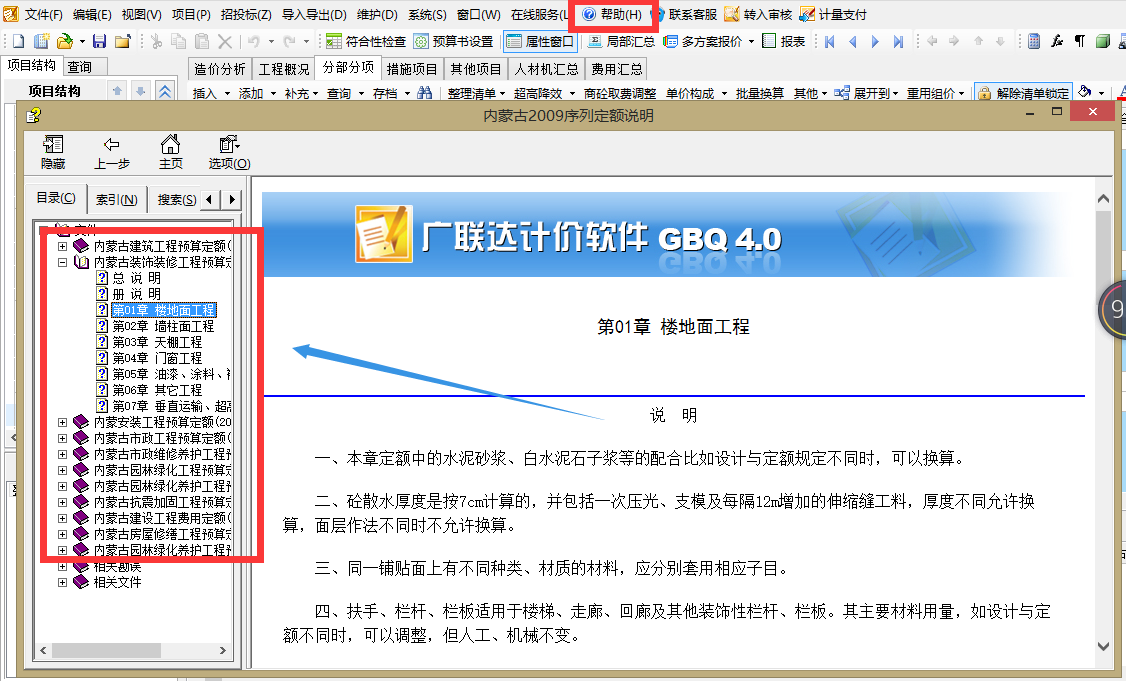
Task: Expand 内蒙古建筑工程预算定额 tree node
Action: pyautogui.click(x=62, y=246)
